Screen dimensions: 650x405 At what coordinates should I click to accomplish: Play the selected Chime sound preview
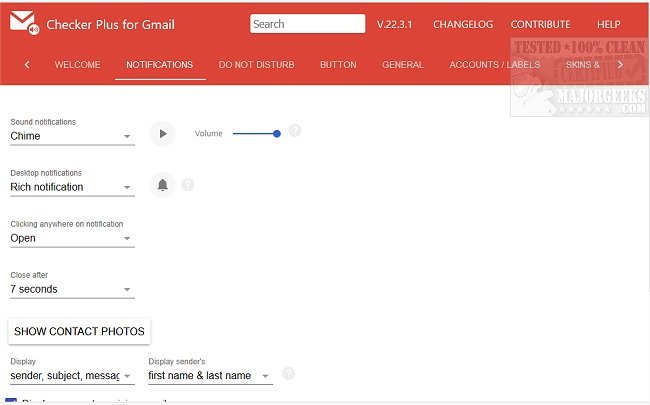tap(162, 133)
